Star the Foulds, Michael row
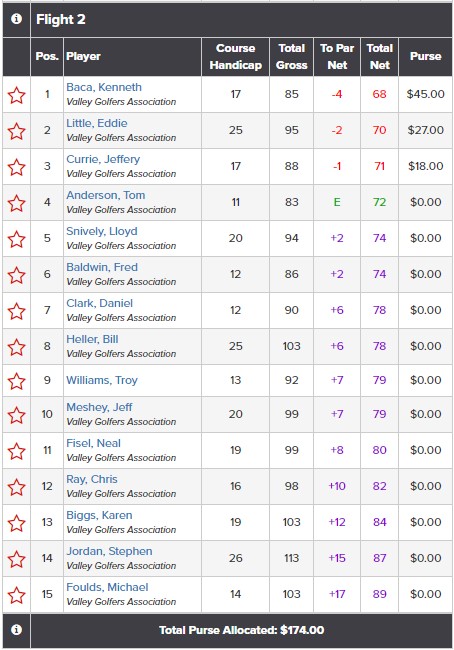Image resolution: width=454 pixels, height=650 pixels. pos(17,595)
